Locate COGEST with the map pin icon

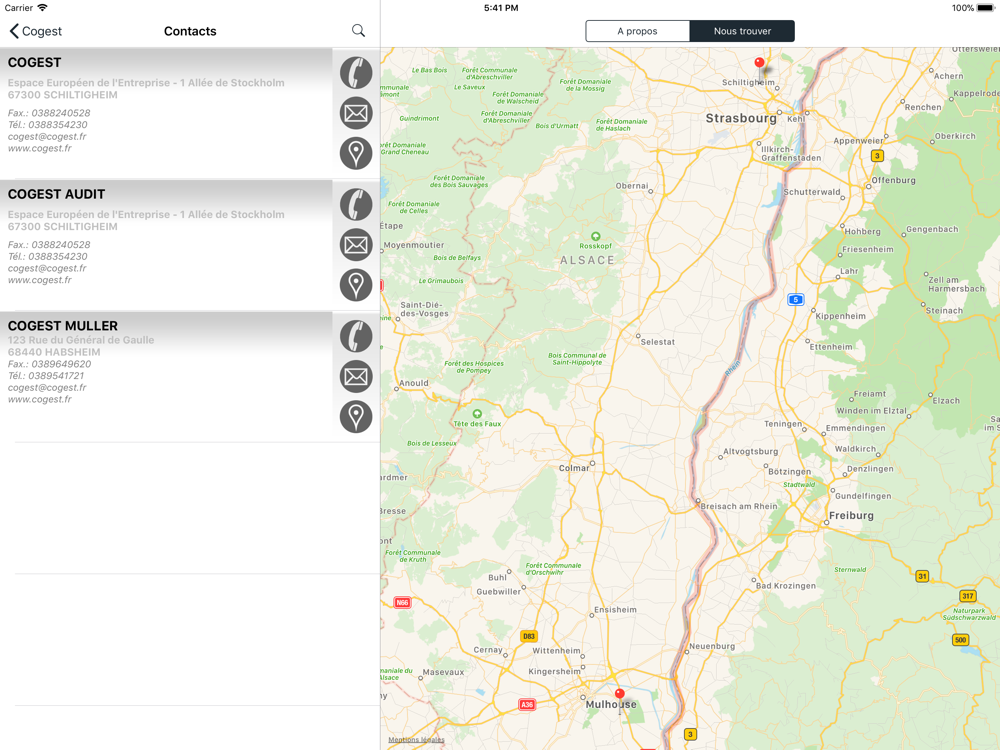click(x=356, y=153)
